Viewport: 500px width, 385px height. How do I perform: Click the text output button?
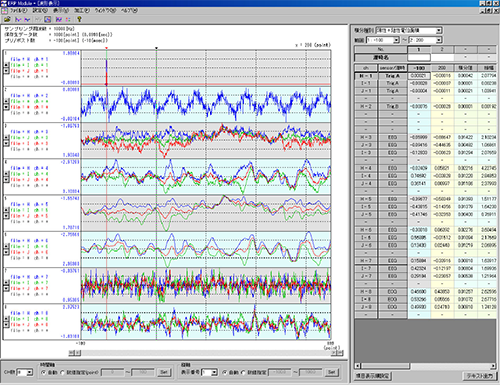(x=479, y=376)
